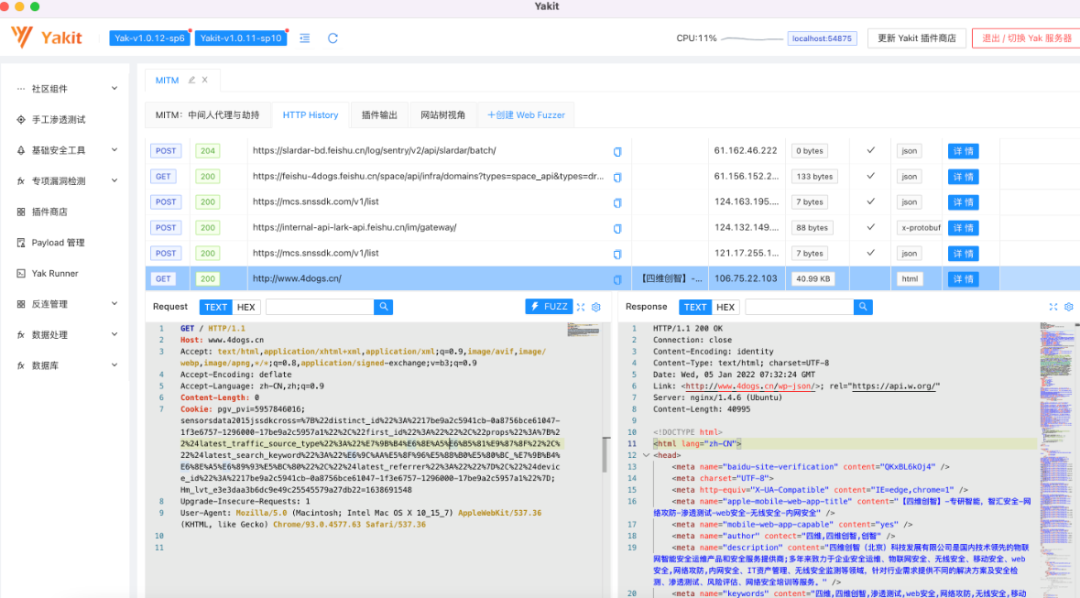Copy URL of slardar-bd.feishu.cn row
Image resolution: width=1080 pixels, height=598 pixels.
(617, 152)
